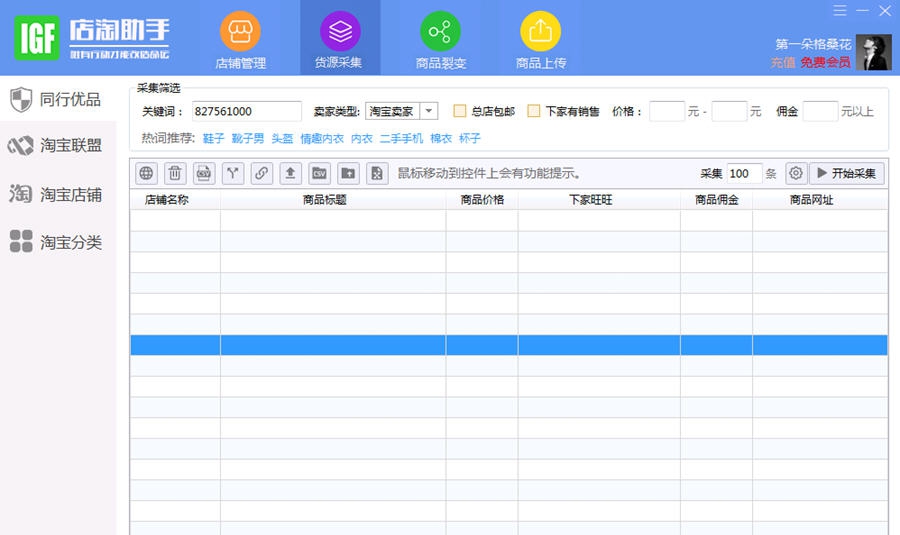Click the 开始采集 start button
The width and height of the screenshot is (900, 535).
click(x=847, y=173)
